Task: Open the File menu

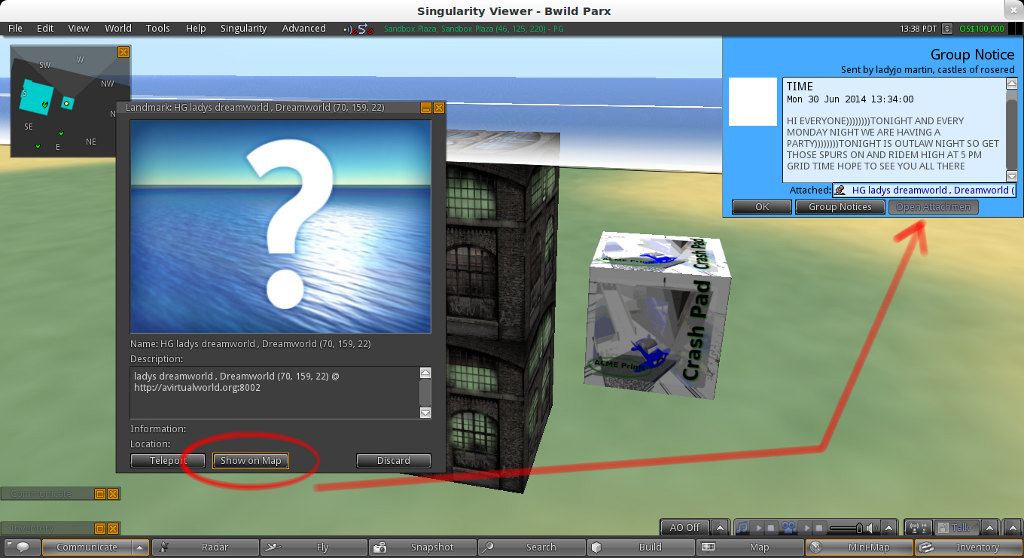Action: (15, 28)
